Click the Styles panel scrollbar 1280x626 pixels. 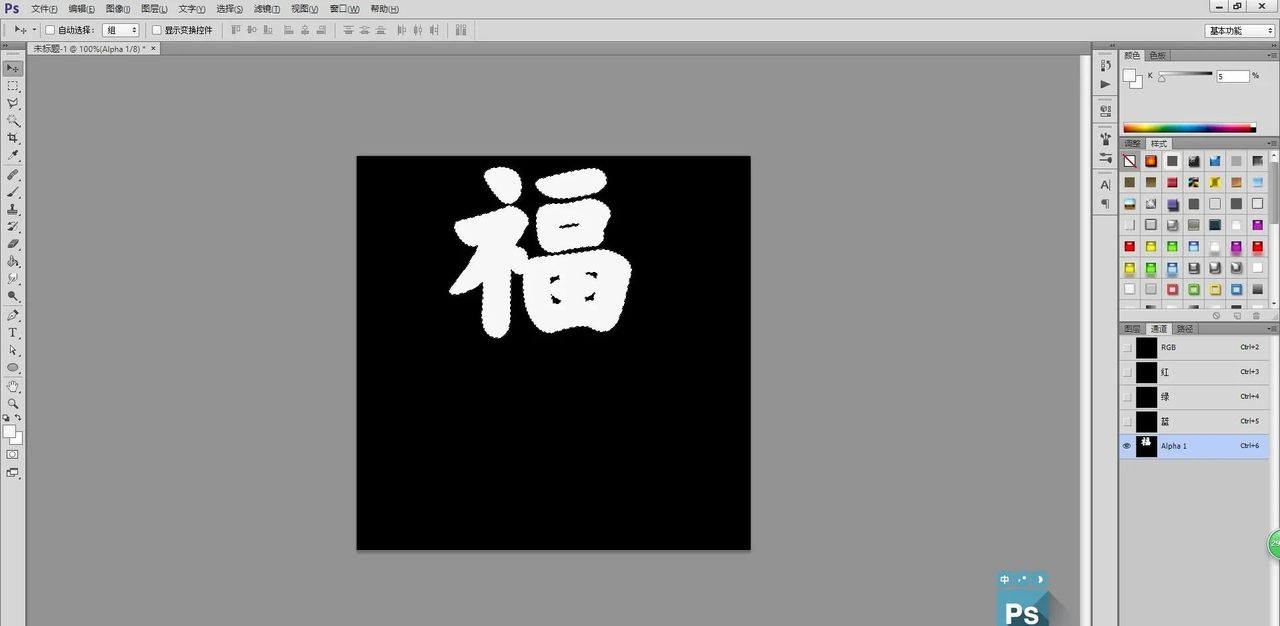1274,229
